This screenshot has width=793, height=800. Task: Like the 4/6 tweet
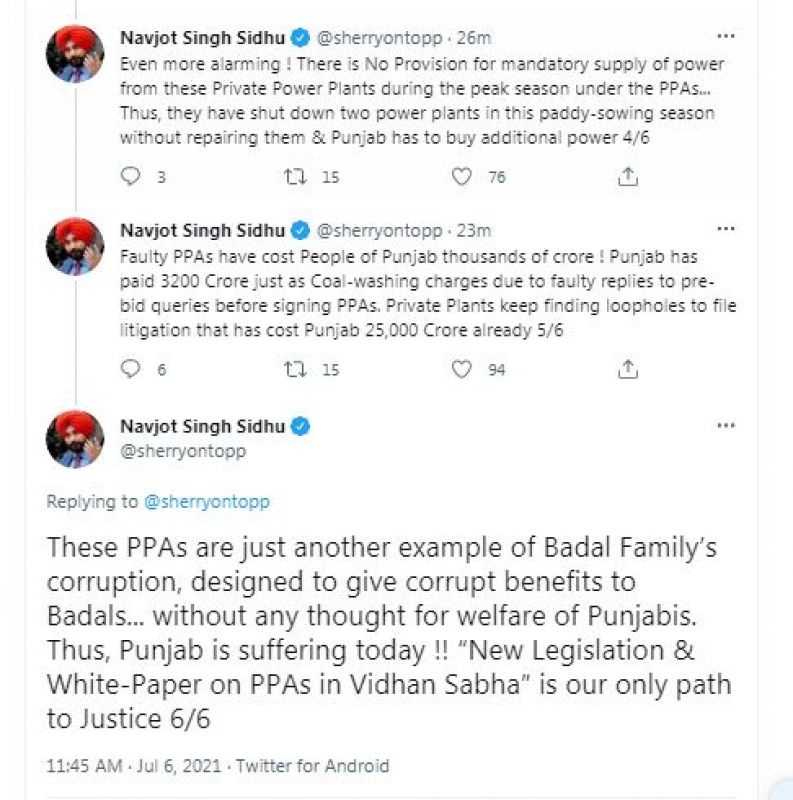click(461, 177)
